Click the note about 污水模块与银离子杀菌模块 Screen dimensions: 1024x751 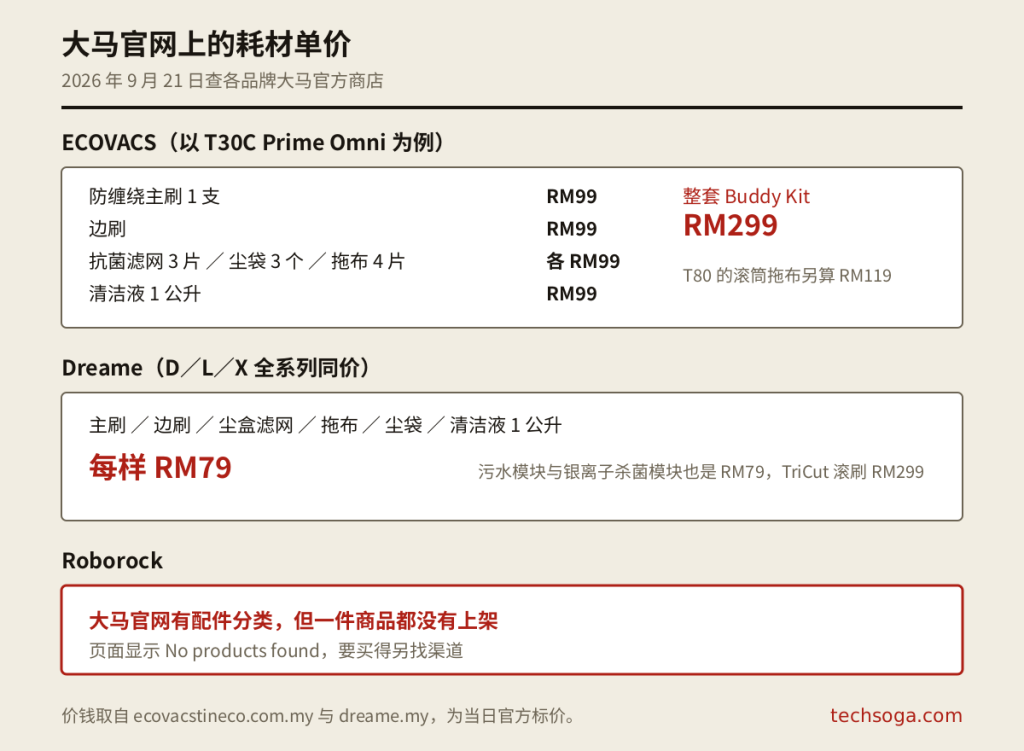(x=701, y=471)
